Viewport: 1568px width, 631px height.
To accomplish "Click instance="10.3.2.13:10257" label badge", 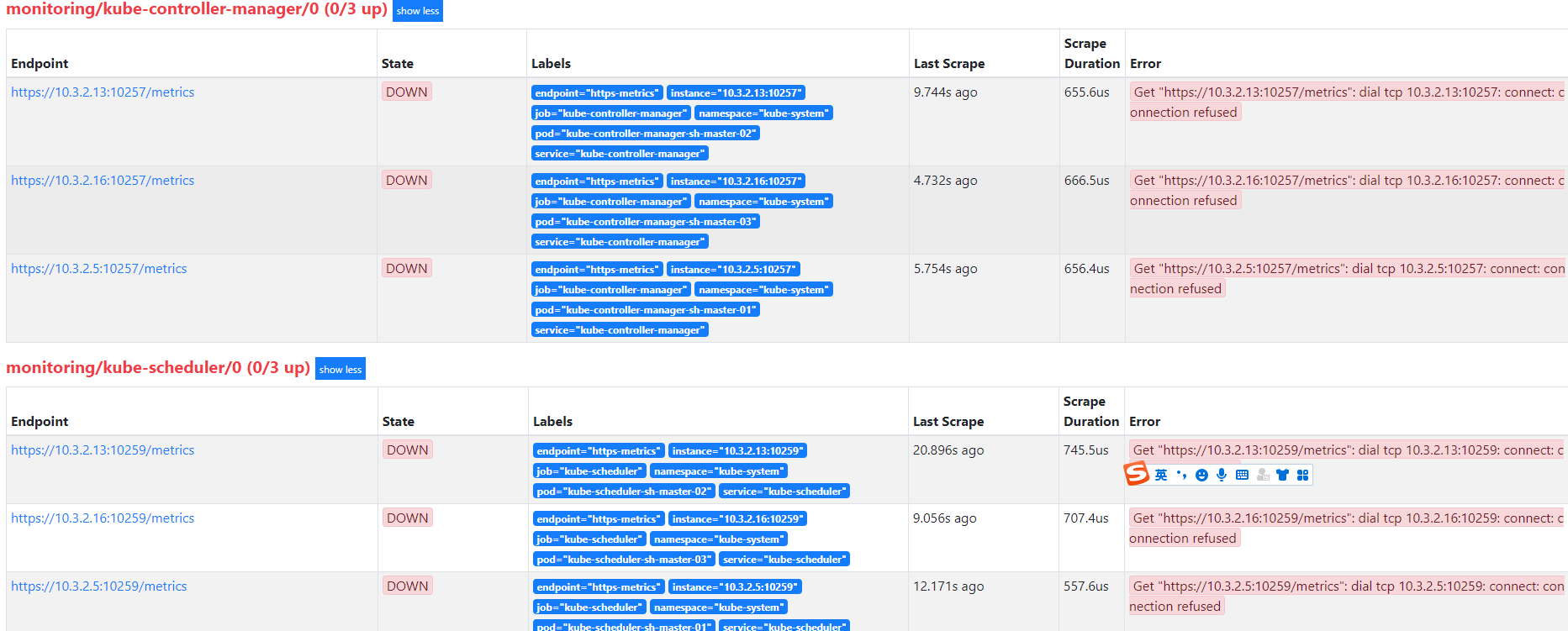I will (x=736, y=93).
